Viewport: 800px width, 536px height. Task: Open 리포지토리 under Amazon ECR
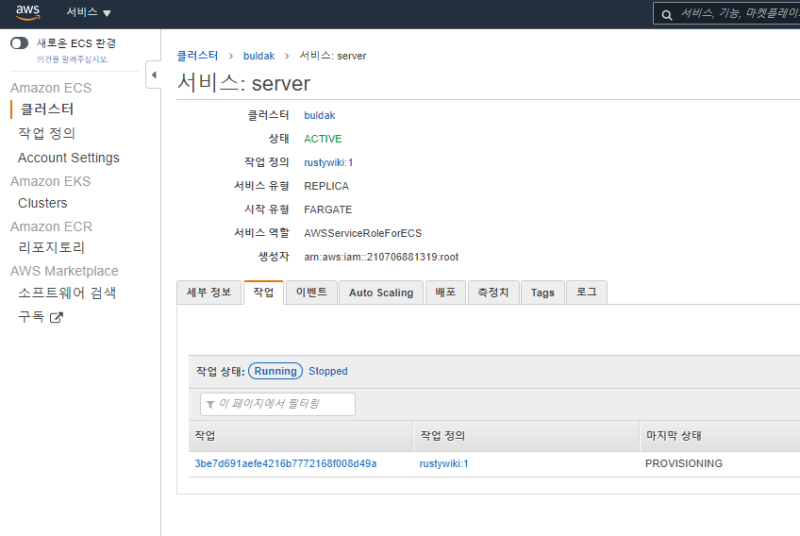point(52,247)
